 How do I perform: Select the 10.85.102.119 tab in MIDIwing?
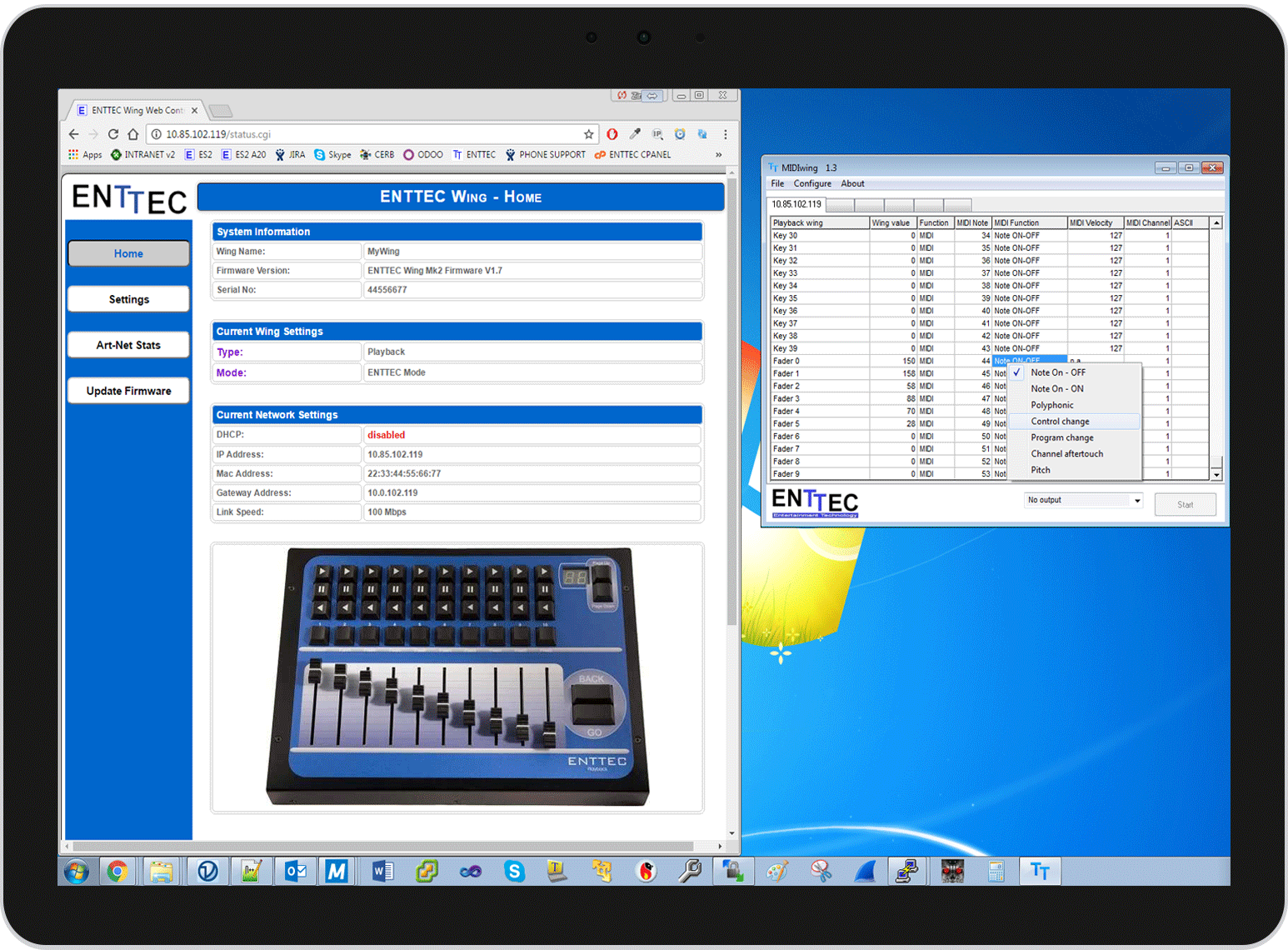(x=796, y=204)
